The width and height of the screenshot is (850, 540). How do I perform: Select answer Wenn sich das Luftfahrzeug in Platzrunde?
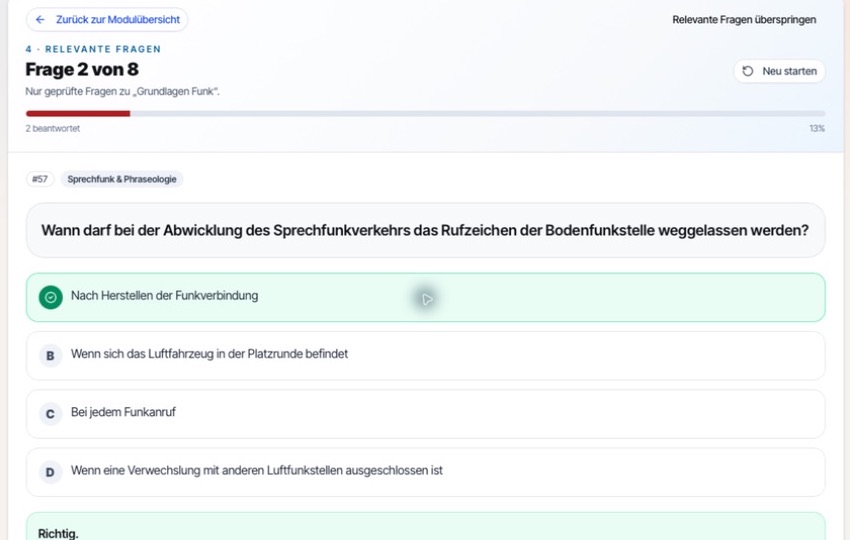point(426,356)
